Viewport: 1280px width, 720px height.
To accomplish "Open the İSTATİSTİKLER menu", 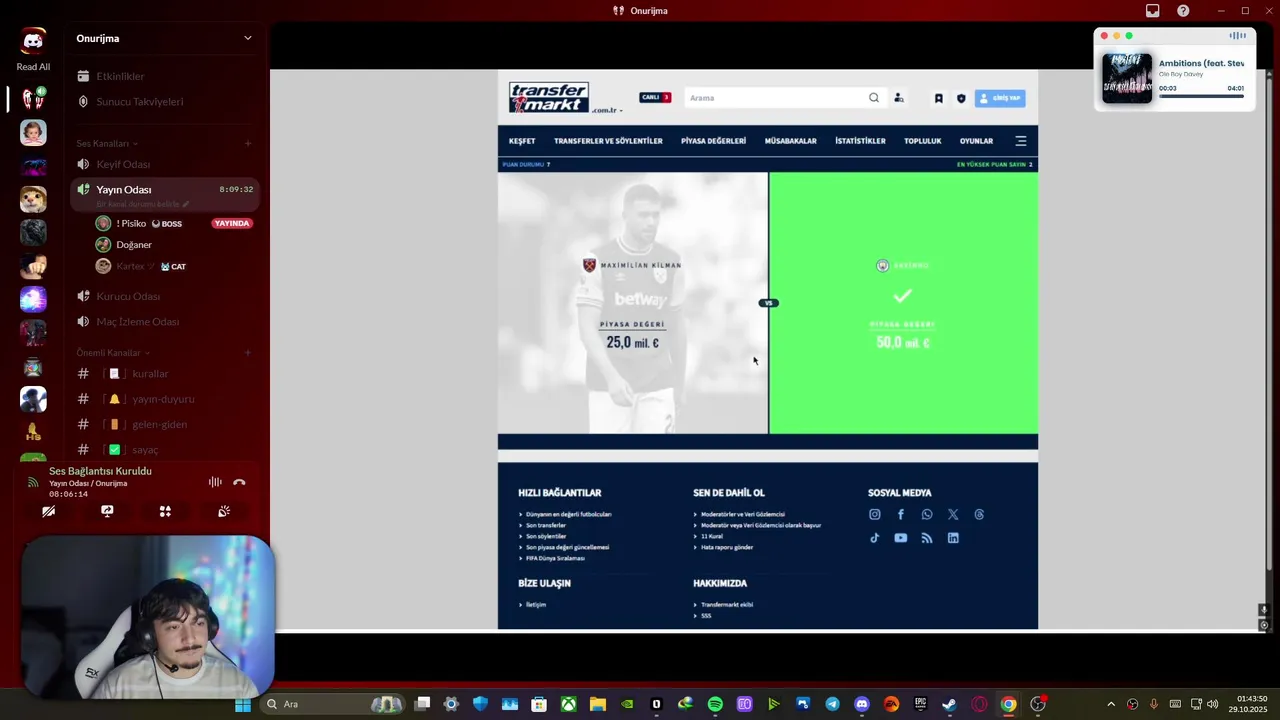I will 860,141.
